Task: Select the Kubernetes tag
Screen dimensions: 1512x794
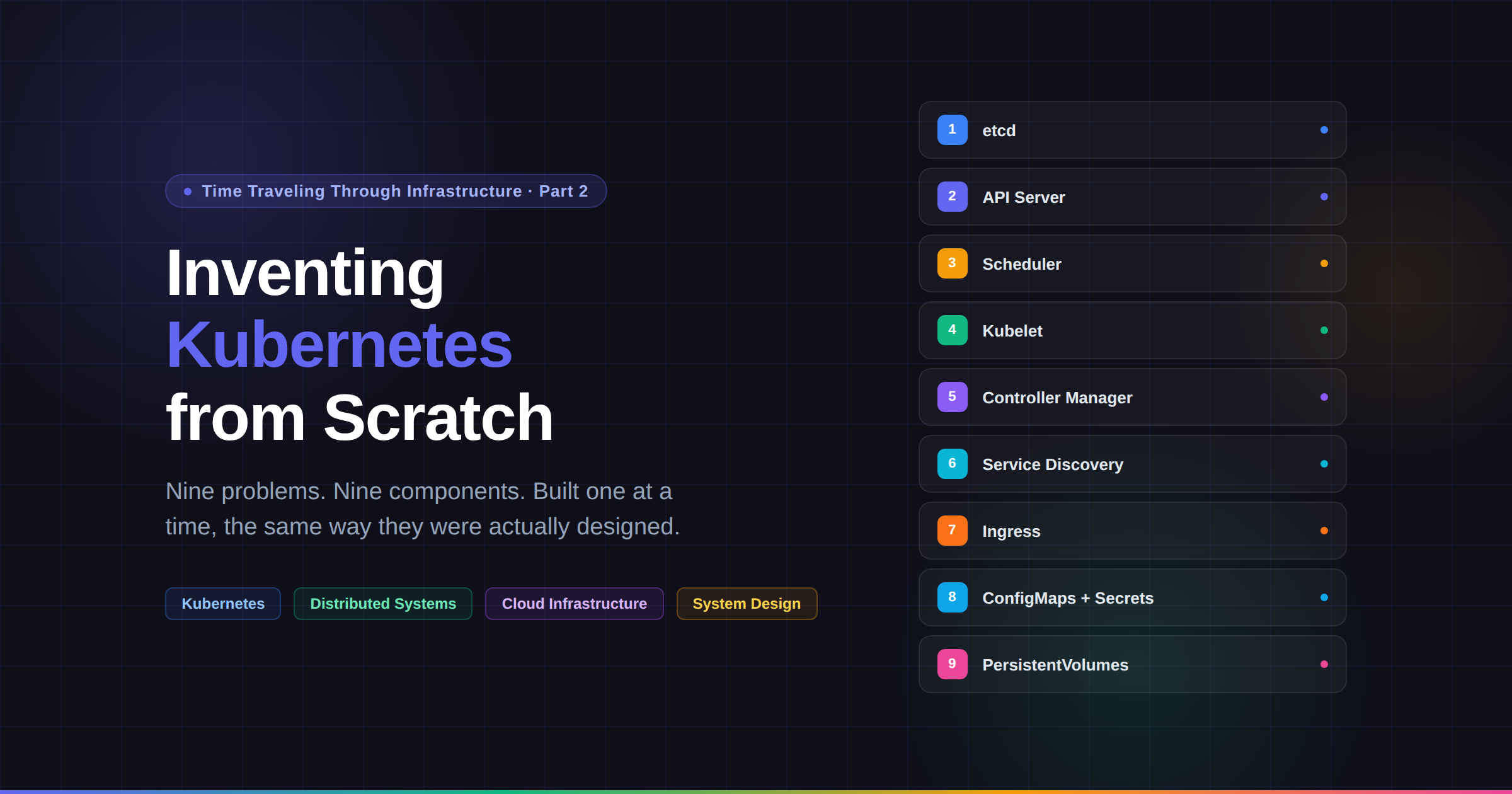Action: (223, 604)
